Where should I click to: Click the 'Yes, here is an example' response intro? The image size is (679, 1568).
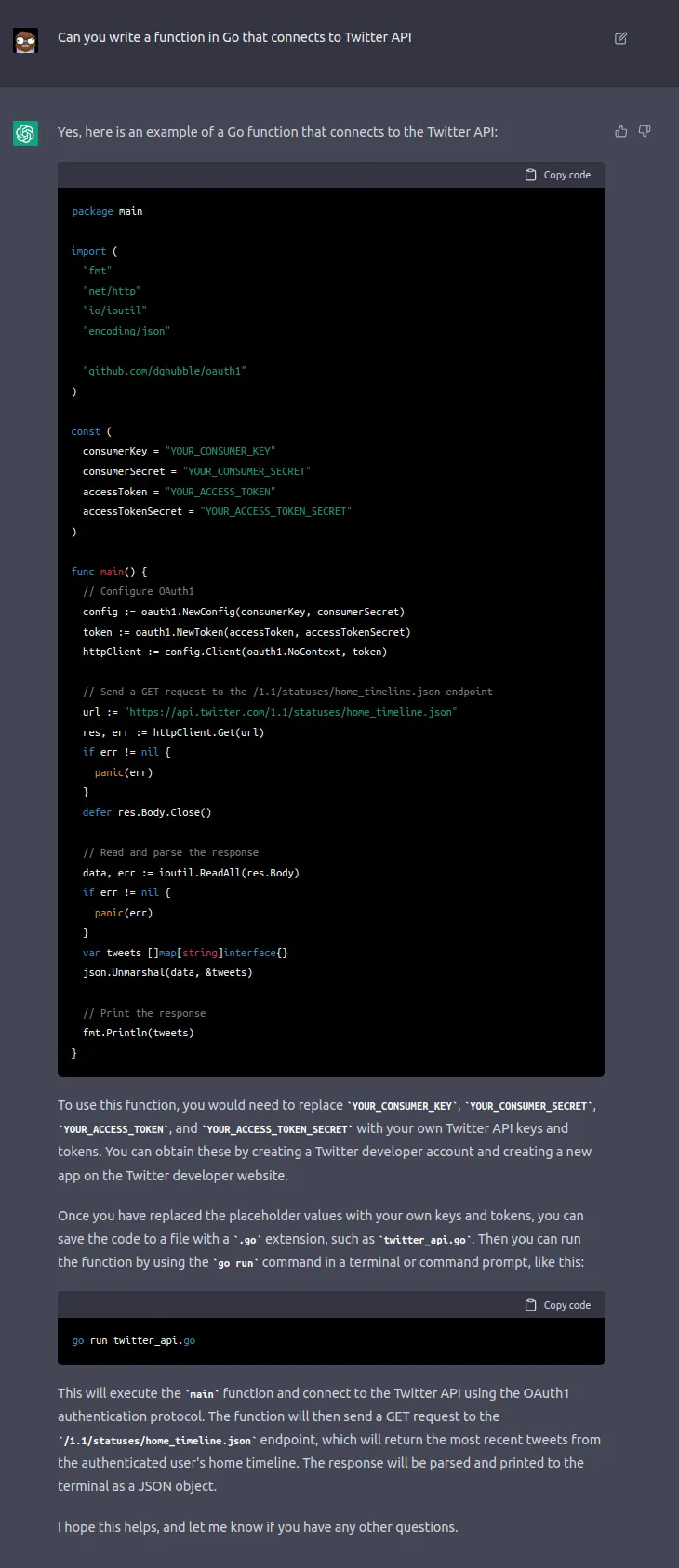(277, 132)
